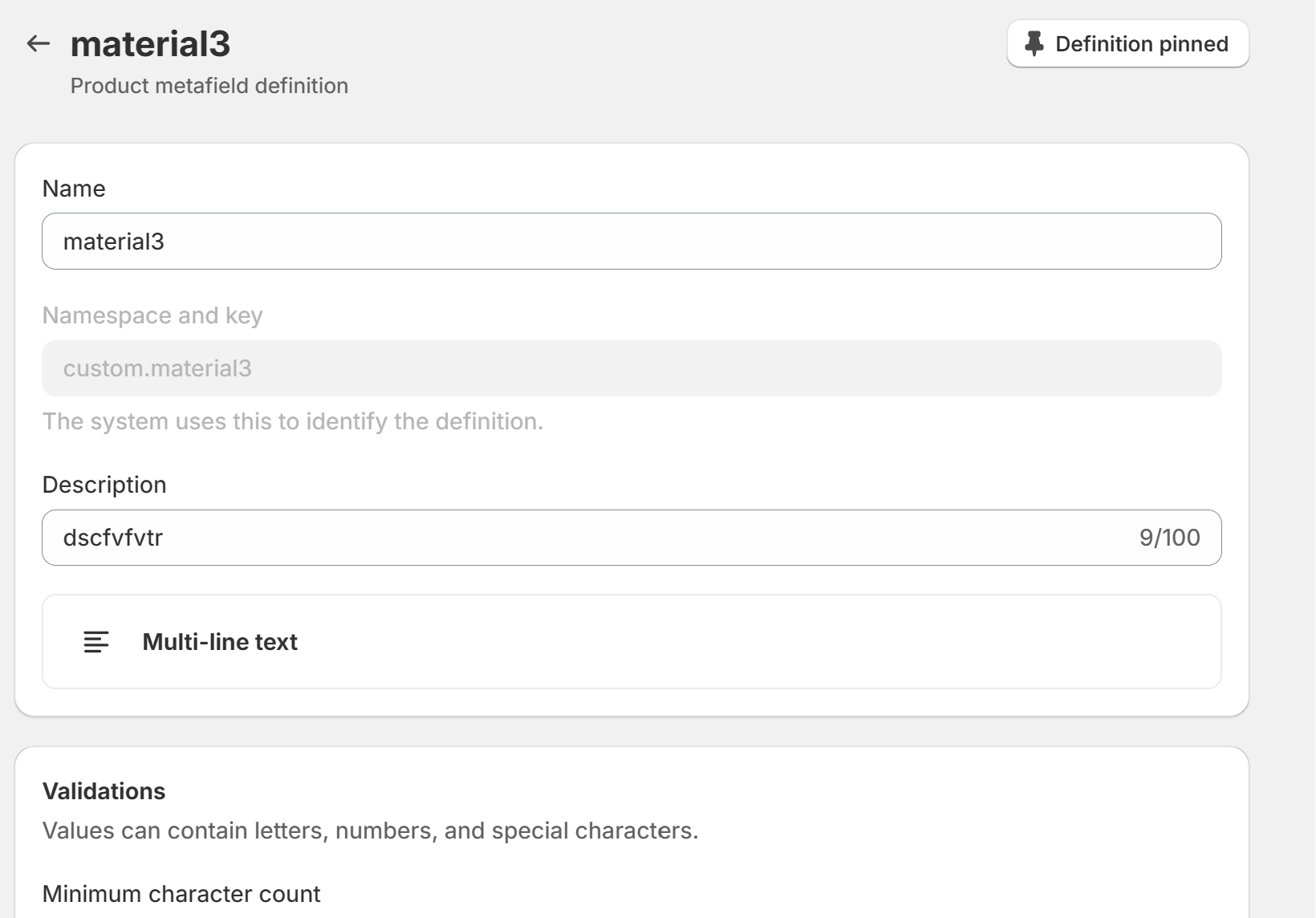Click the Minimum character count label
Screen dimensions: 1316x918
(x=181, y=894)
